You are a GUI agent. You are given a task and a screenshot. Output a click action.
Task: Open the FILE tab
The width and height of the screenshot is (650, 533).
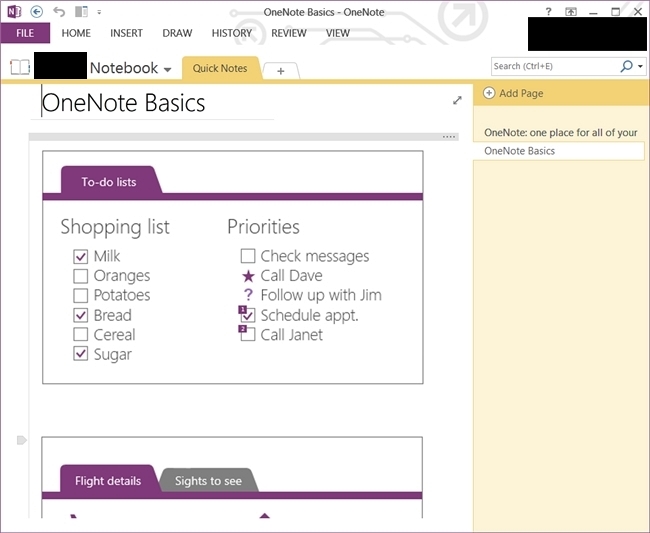click(x=25, y=33)
